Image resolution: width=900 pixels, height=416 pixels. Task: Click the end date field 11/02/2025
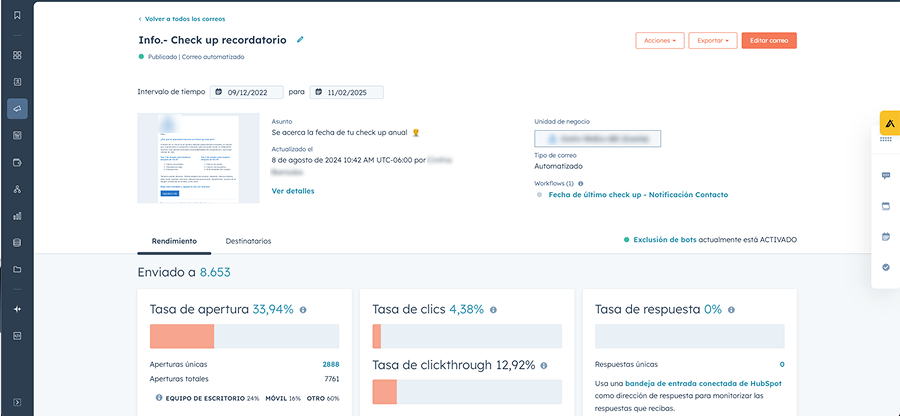(x=347, y=92)
